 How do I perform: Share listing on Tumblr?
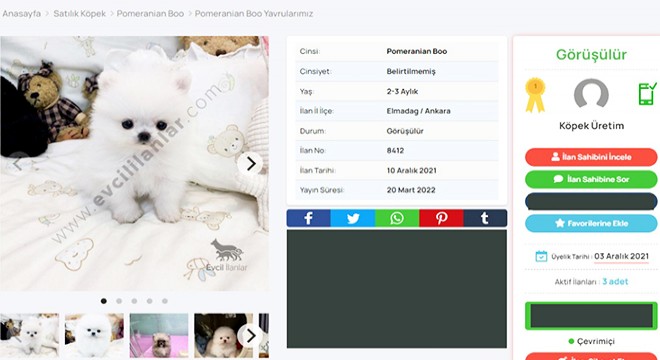click(x=485, y=218)
